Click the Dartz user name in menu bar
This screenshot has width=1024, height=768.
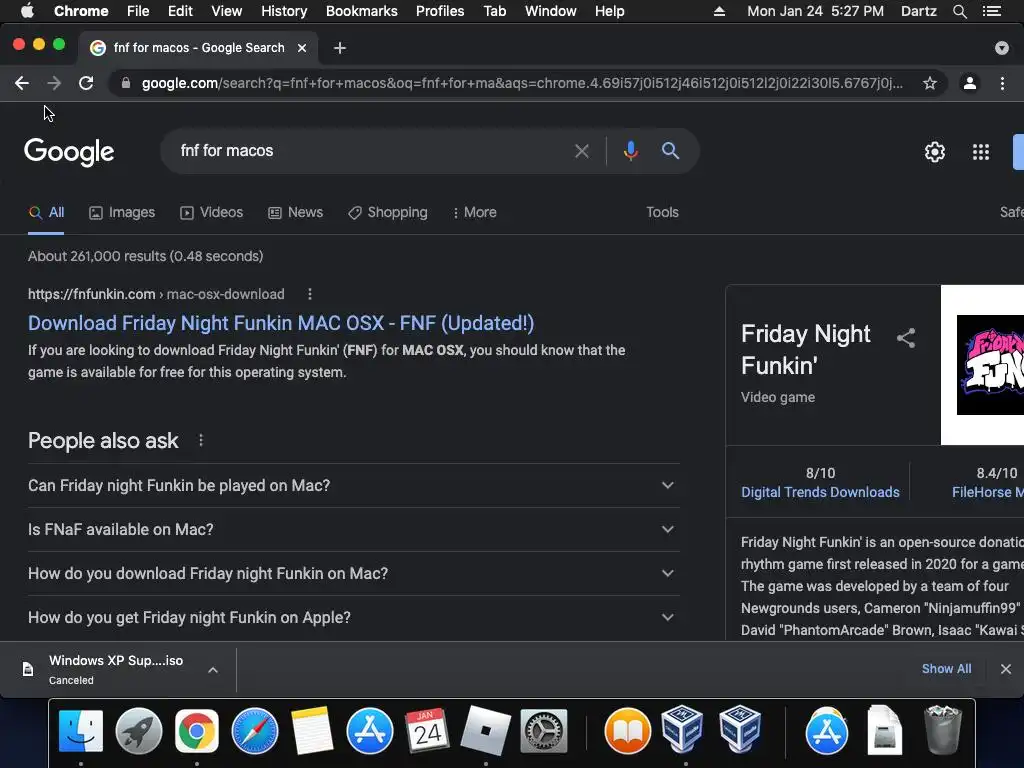coord(918,11)
